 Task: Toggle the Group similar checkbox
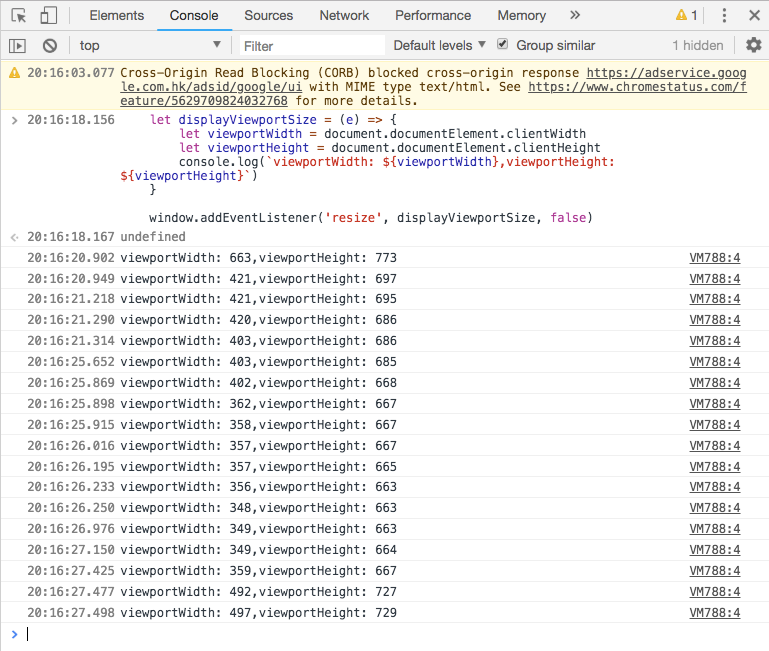502,44
